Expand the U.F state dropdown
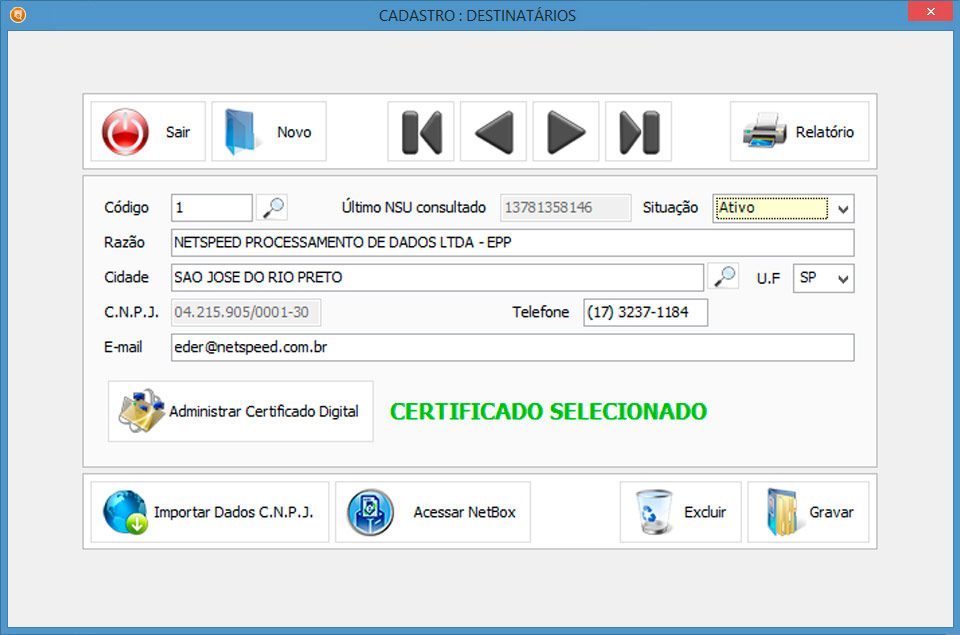This screenshot has width=960, height=635. click(823, 278)
